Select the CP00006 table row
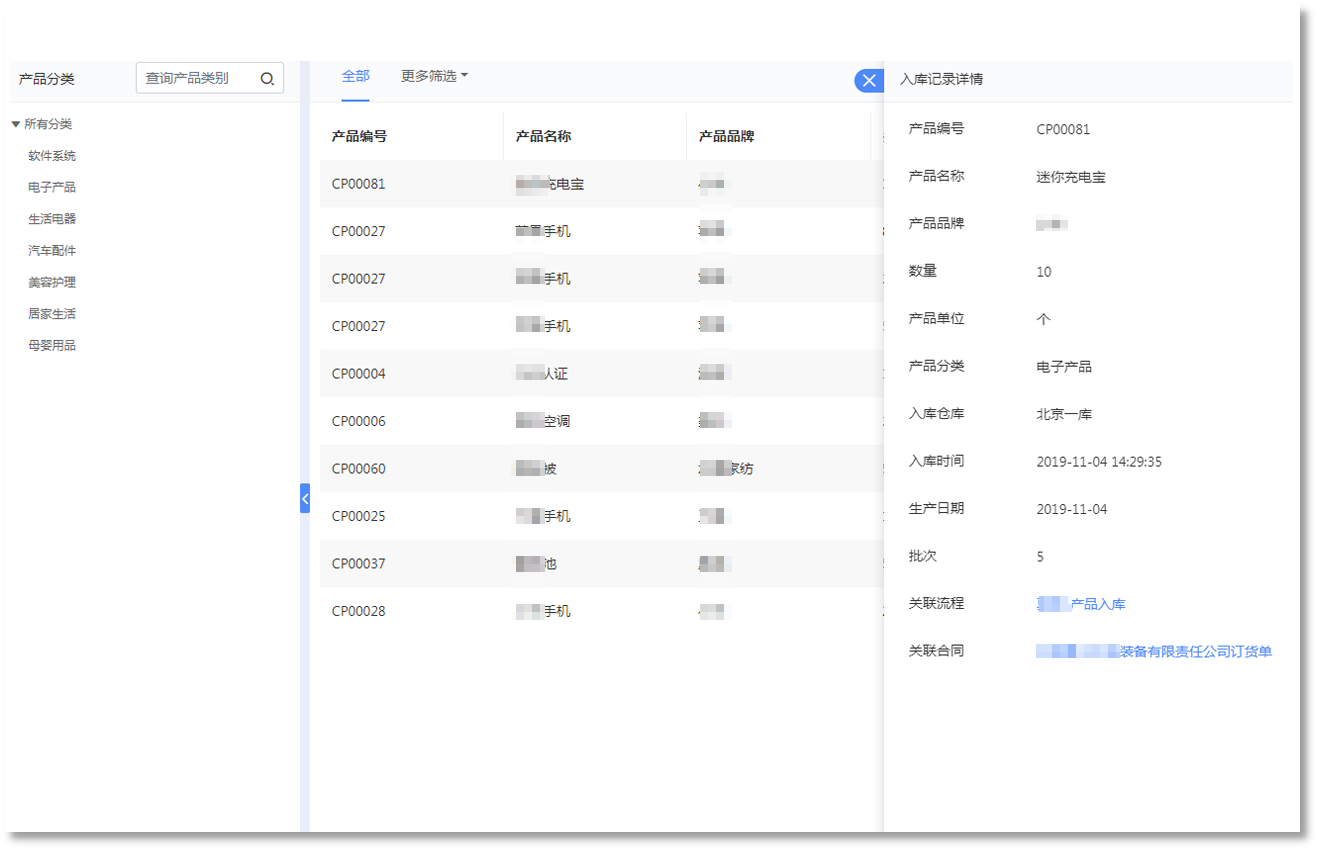 click(x=602, y=421)
